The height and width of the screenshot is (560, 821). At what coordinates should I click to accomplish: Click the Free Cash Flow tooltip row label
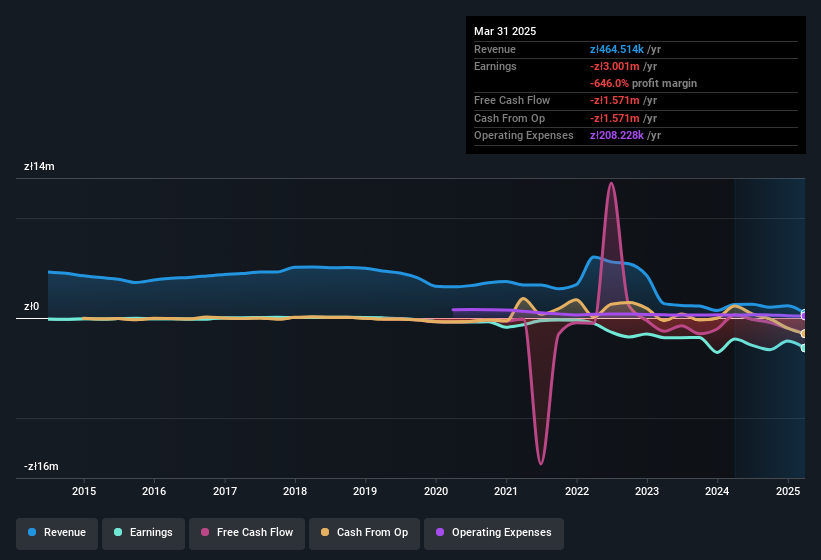[x=512, y=100]
